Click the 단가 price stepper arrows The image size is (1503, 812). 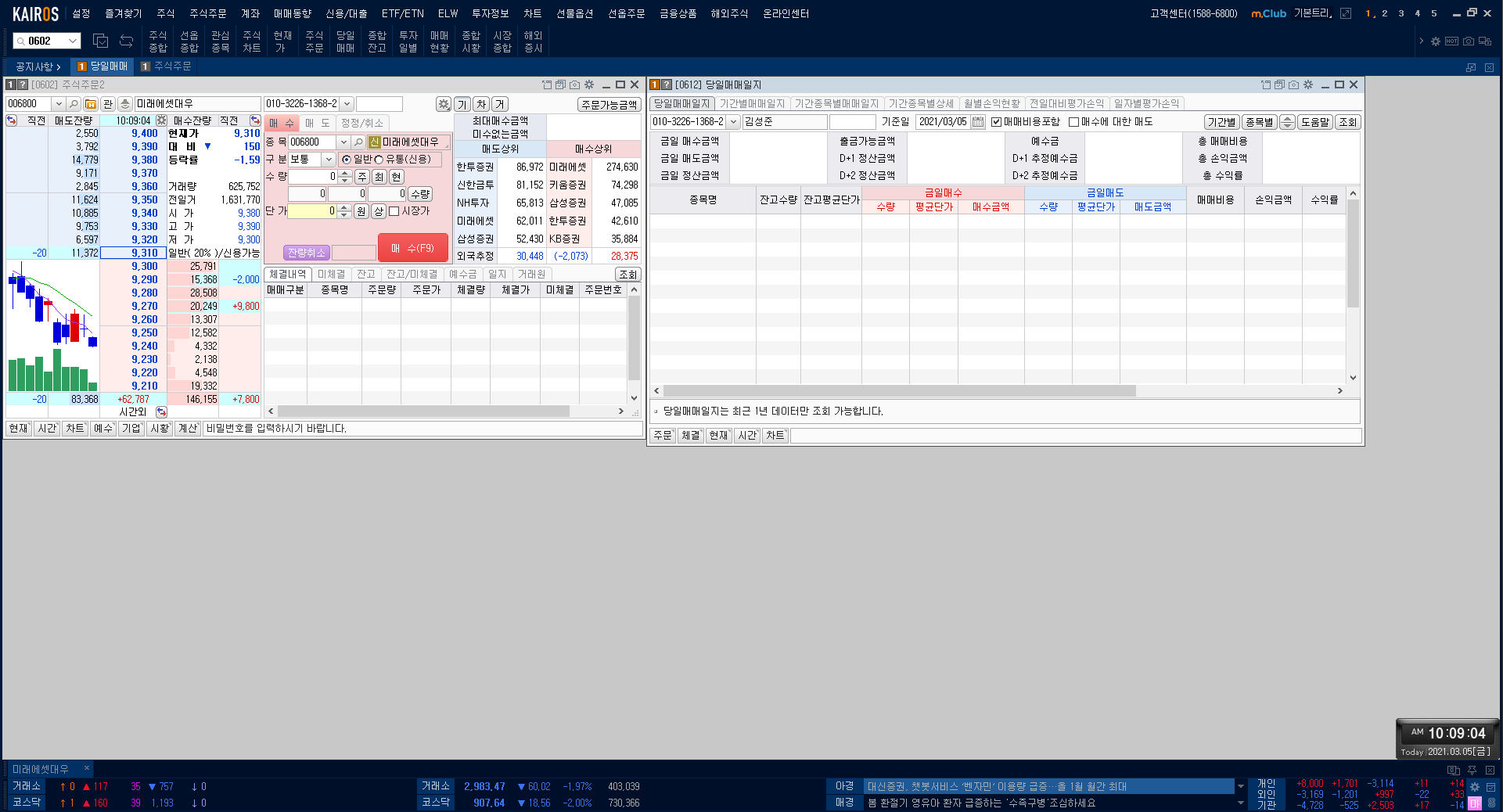343,211
